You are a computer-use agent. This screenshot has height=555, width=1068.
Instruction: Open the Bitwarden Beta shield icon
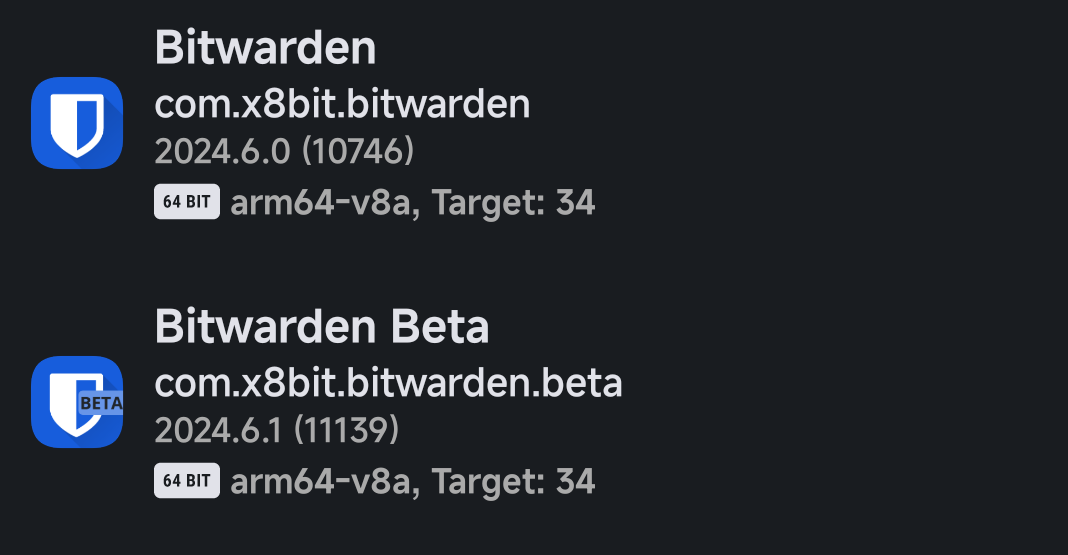pos(77,402)
